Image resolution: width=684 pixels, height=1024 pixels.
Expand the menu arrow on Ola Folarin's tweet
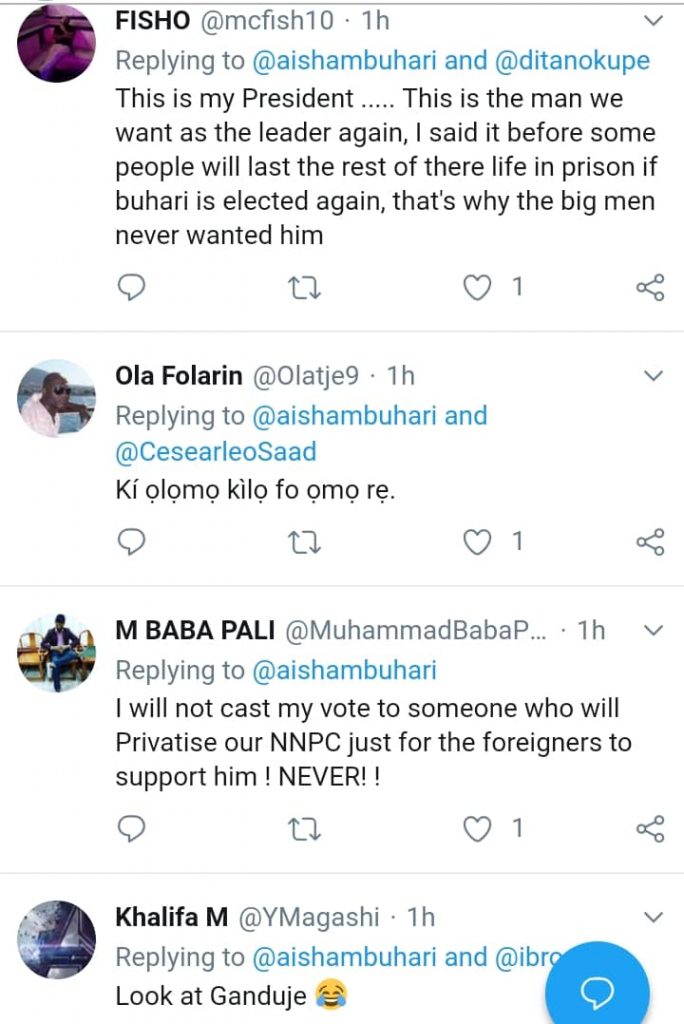(x=652, y=376)
